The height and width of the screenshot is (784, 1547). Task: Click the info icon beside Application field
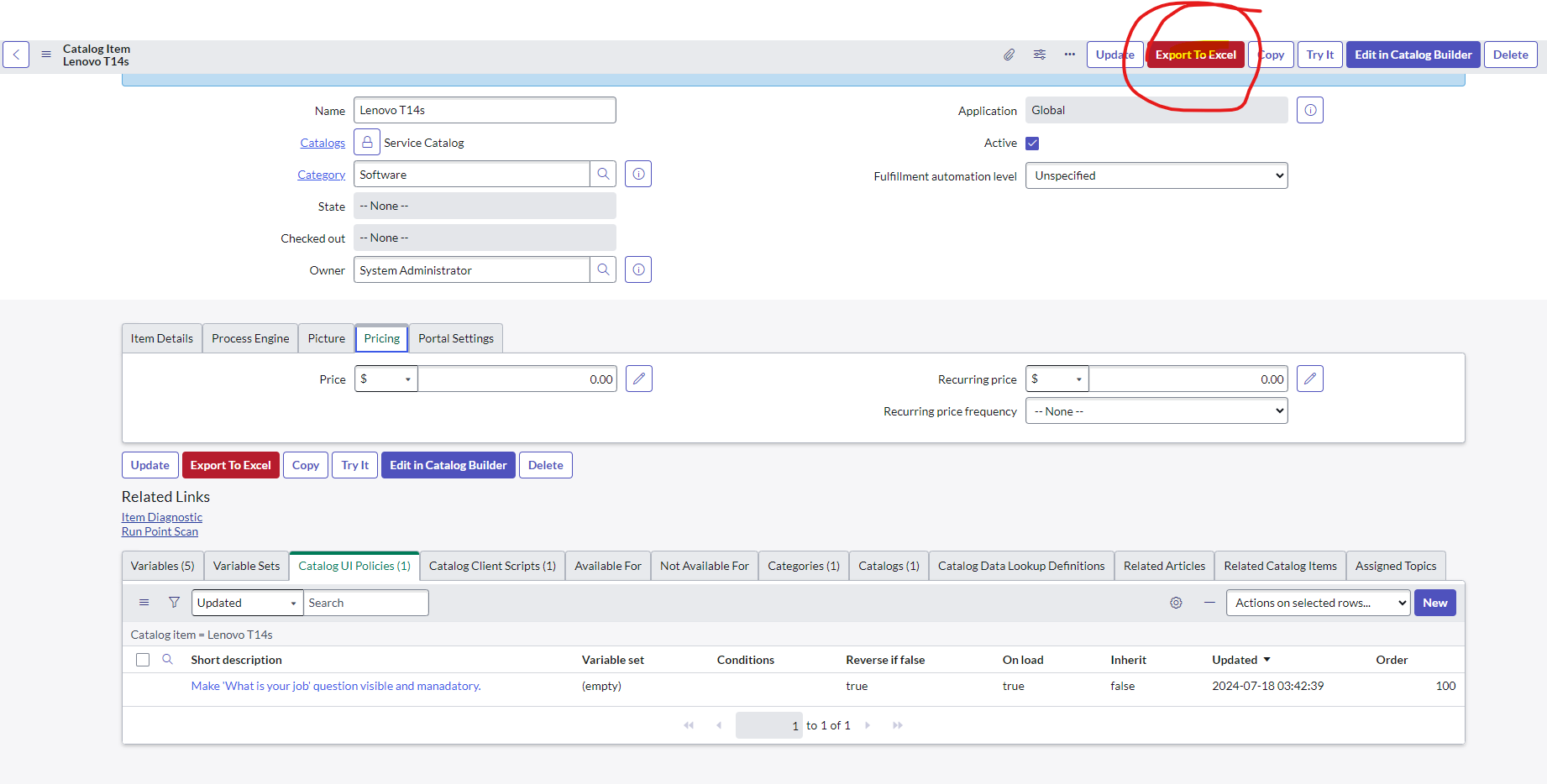point(1310,110)
